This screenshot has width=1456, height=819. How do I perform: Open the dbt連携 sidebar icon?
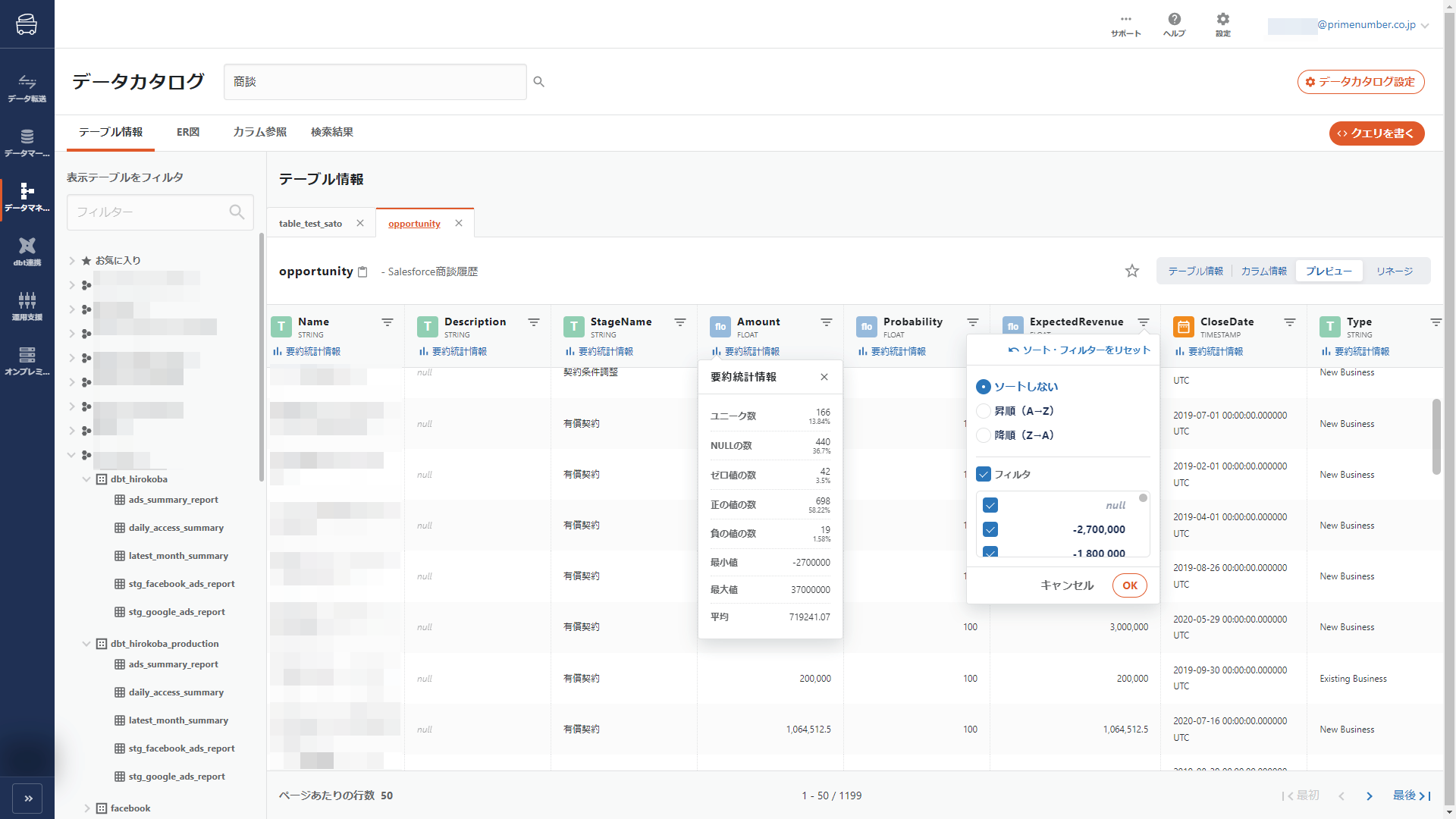[27, 252]
